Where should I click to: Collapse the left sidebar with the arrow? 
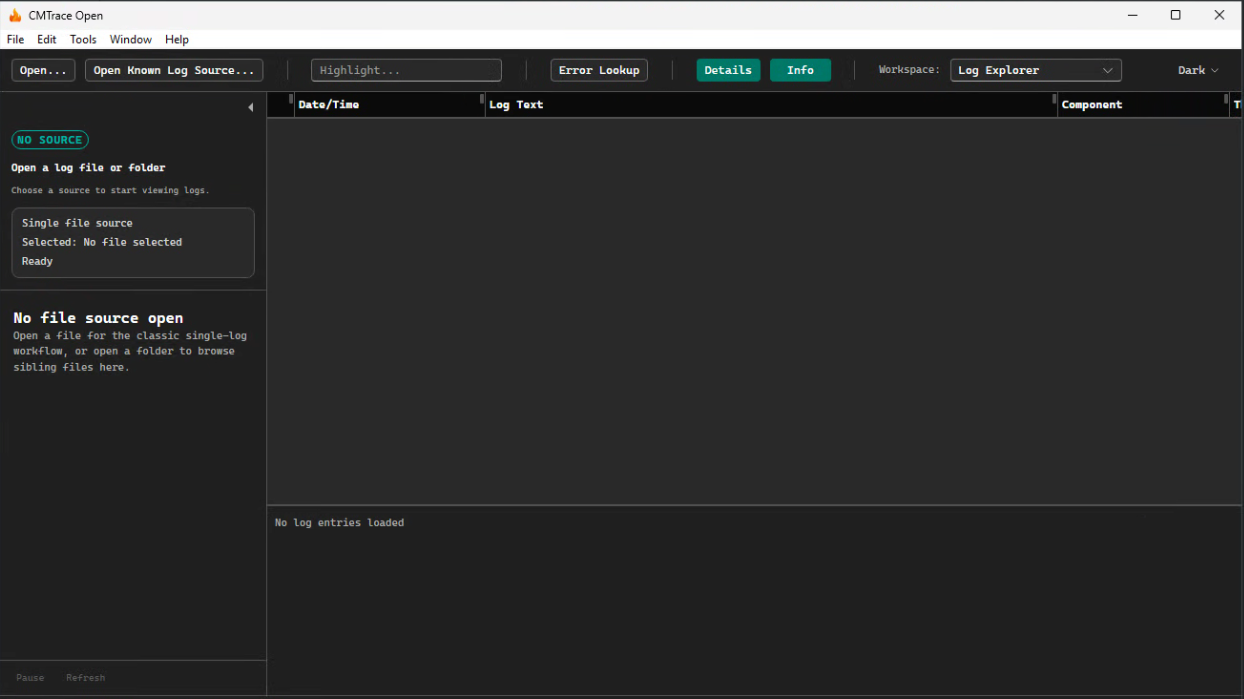tap(250, 107)
